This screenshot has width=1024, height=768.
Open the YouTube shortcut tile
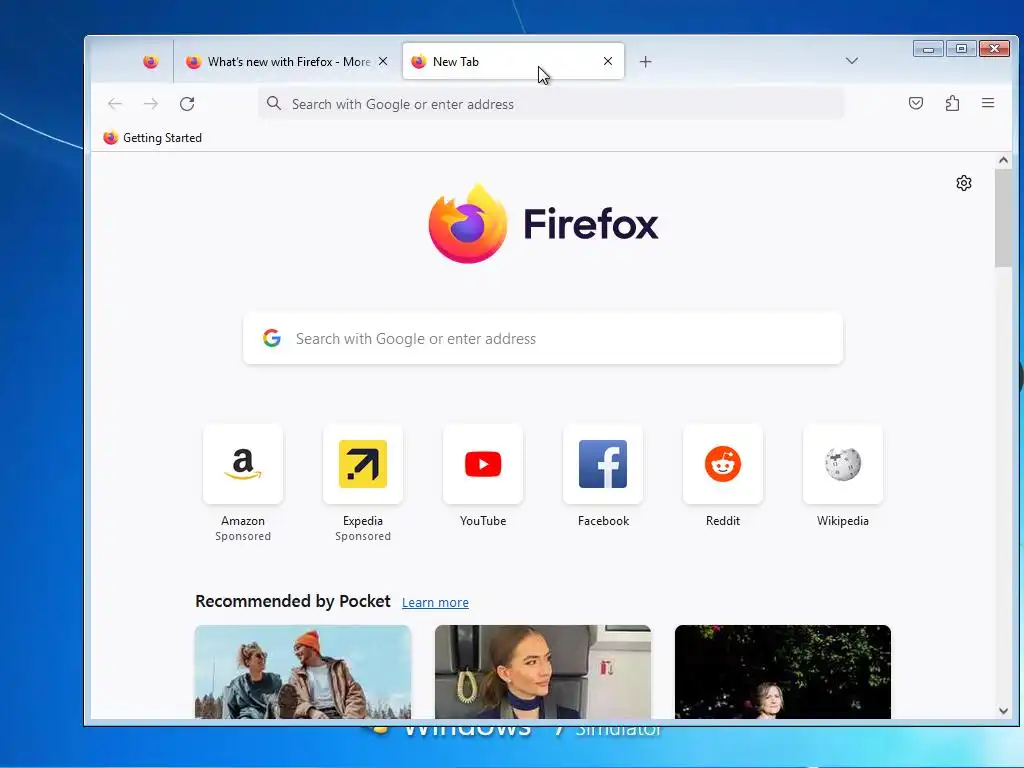tap(483, 464)
